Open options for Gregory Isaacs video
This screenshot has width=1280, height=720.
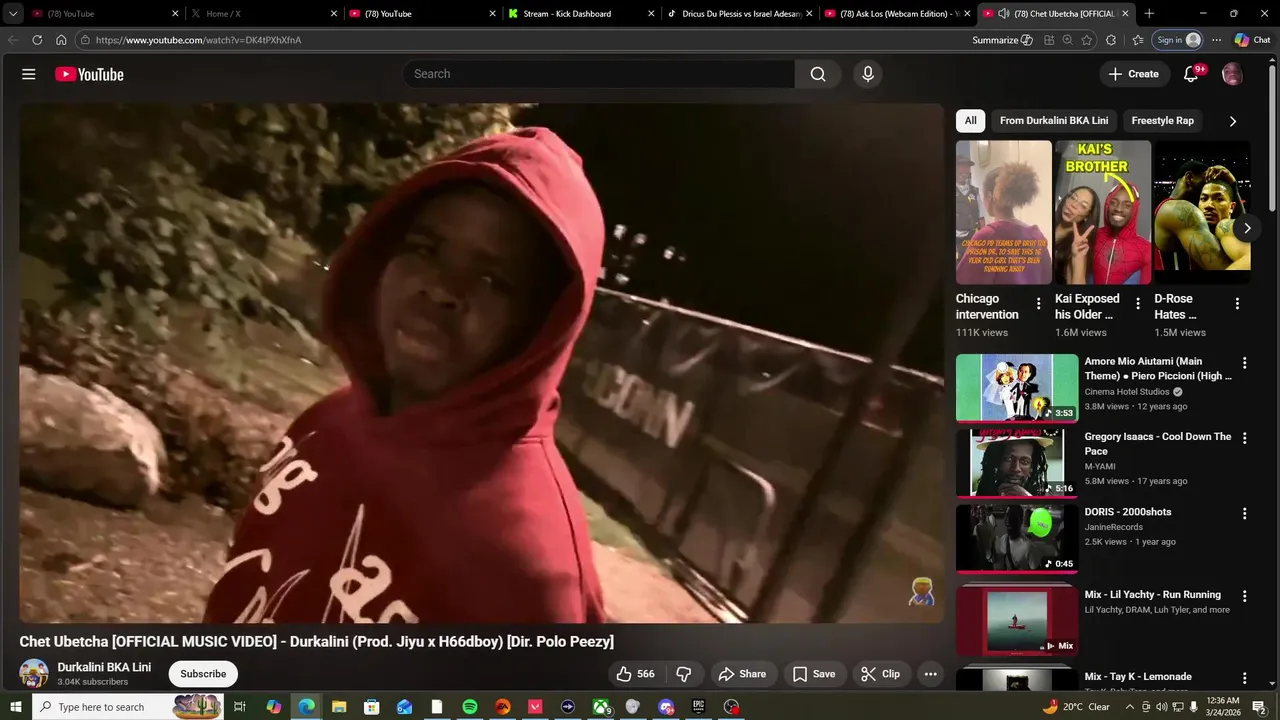tap(1245, 438)
